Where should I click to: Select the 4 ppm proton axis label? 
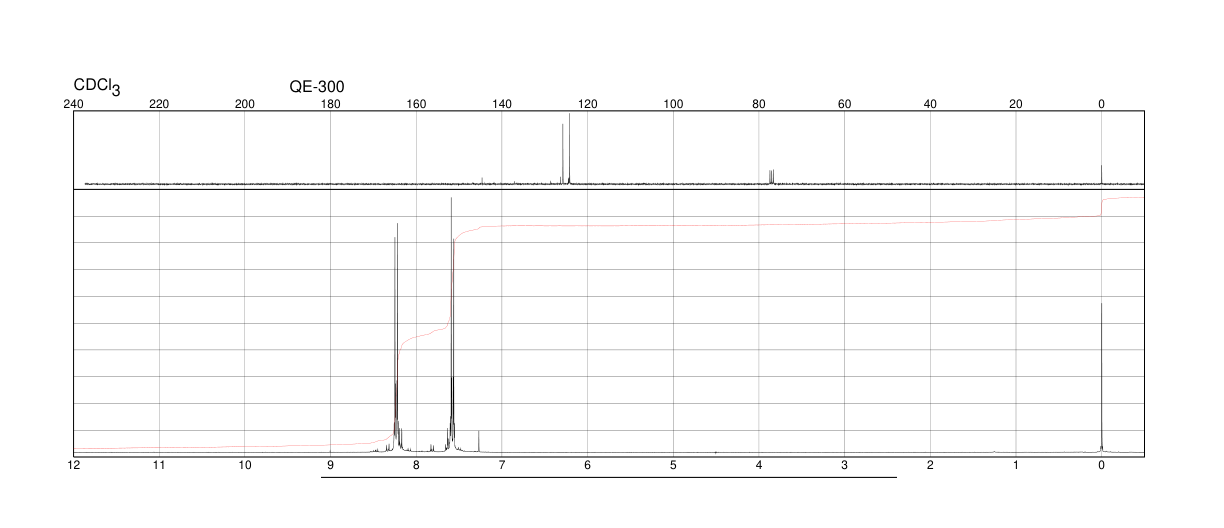click(759, 466)
